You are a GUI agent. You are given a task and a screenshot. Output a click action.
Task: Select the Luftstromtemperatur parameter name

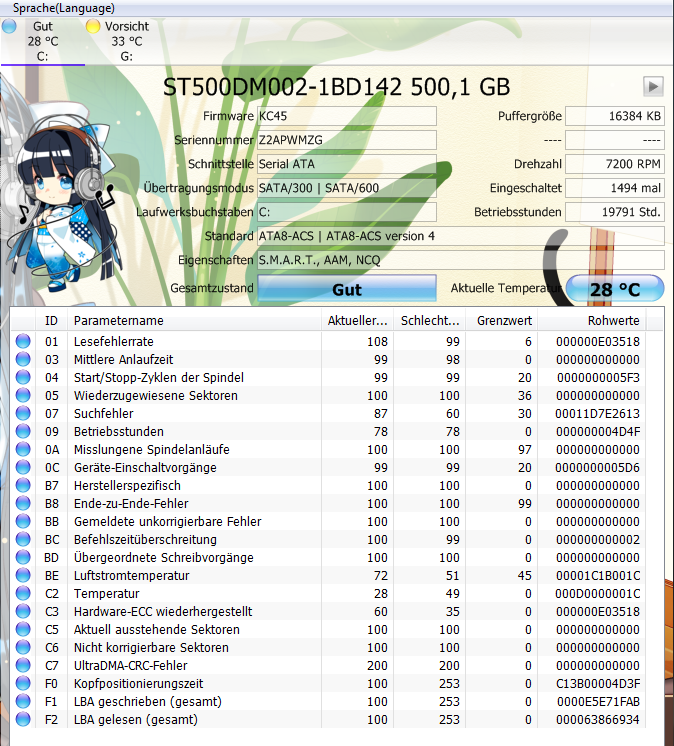tap(131, 576)
